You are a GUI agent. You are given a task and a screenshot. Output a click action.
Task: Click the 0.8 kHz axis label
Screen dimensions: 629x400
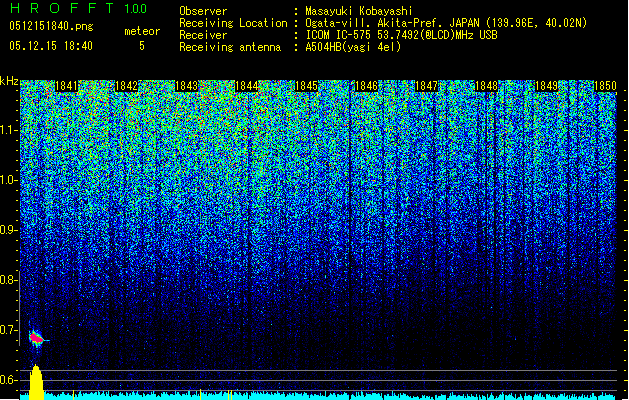[x=9, y=280]
